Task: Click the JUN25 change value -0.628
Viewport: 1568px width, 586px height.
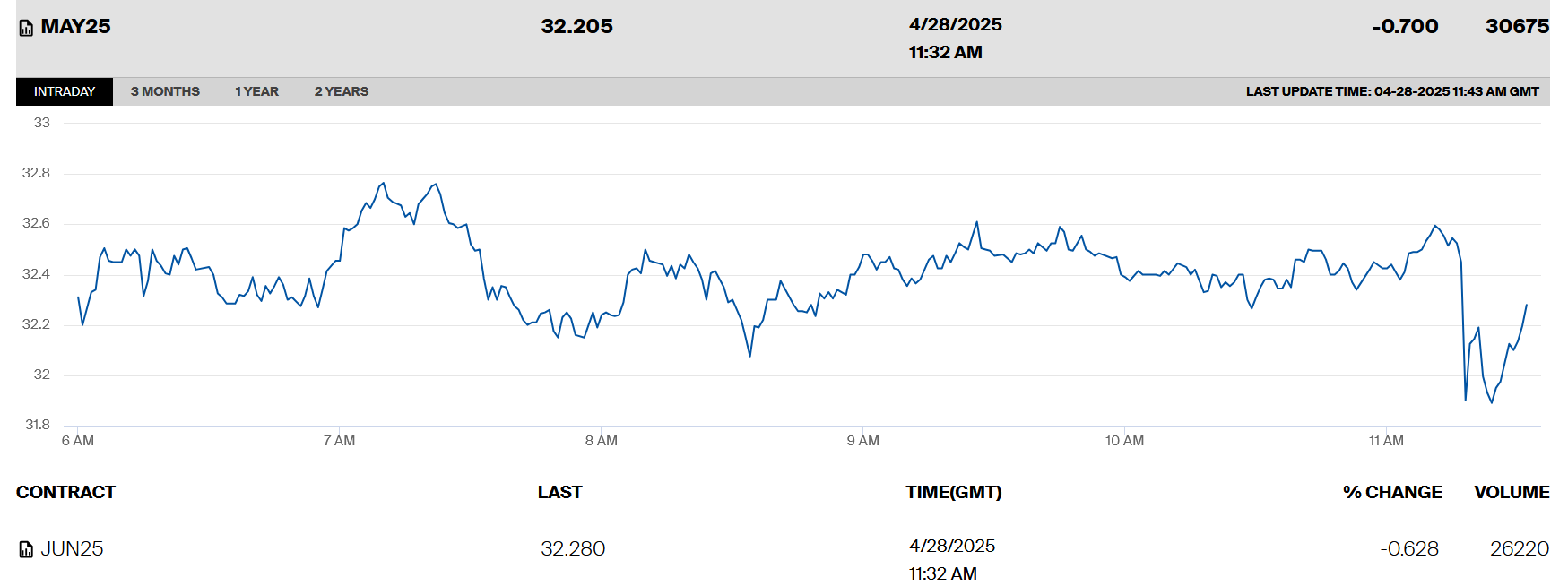Action: point(1408,548)
